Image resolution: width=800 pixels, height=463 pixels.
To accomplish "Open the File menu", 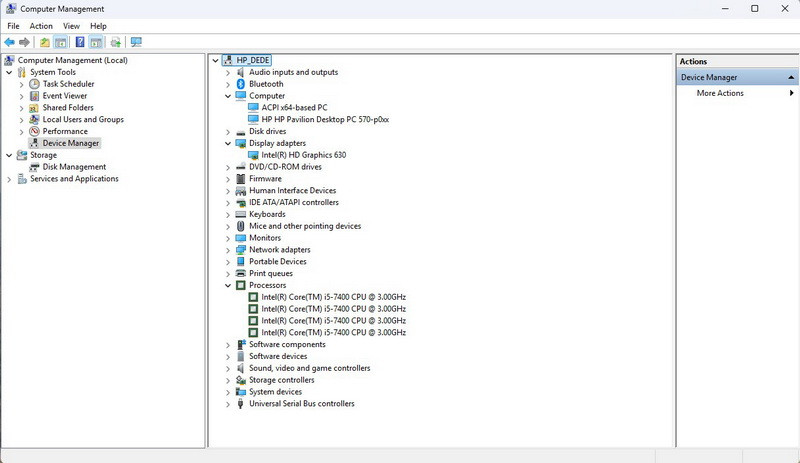I will click(x=13, y=26).
